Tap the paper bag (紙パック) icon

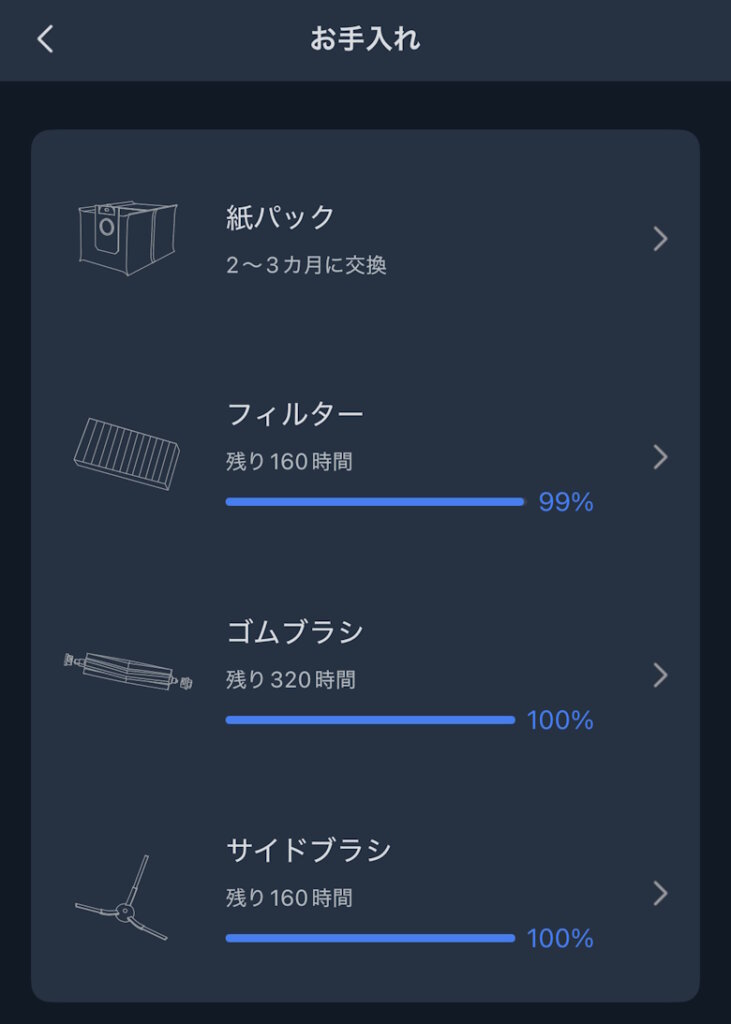pyautogui.click(x=127, y=238)
